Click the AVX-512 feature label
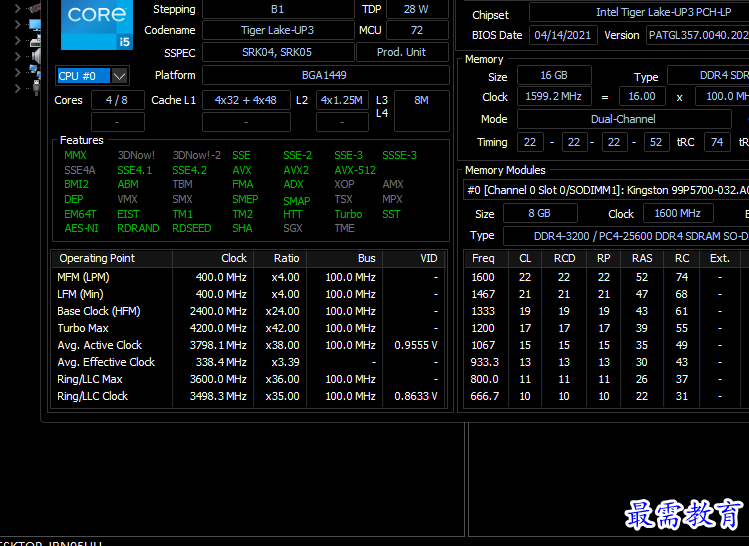Screen dimensions: 749x546 (x=355, y=170)
